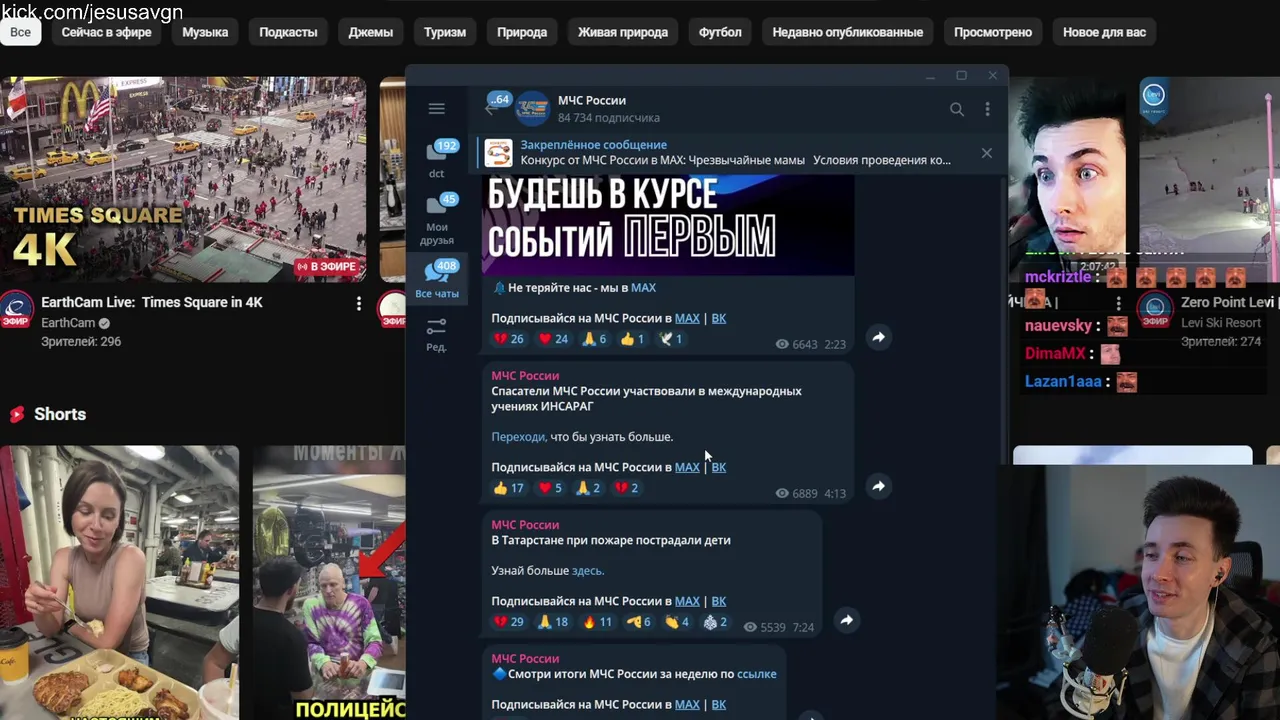Select the Мои друзья chat folder
The width and height of the screenshot is (1280, 720).
pos(437,218)
